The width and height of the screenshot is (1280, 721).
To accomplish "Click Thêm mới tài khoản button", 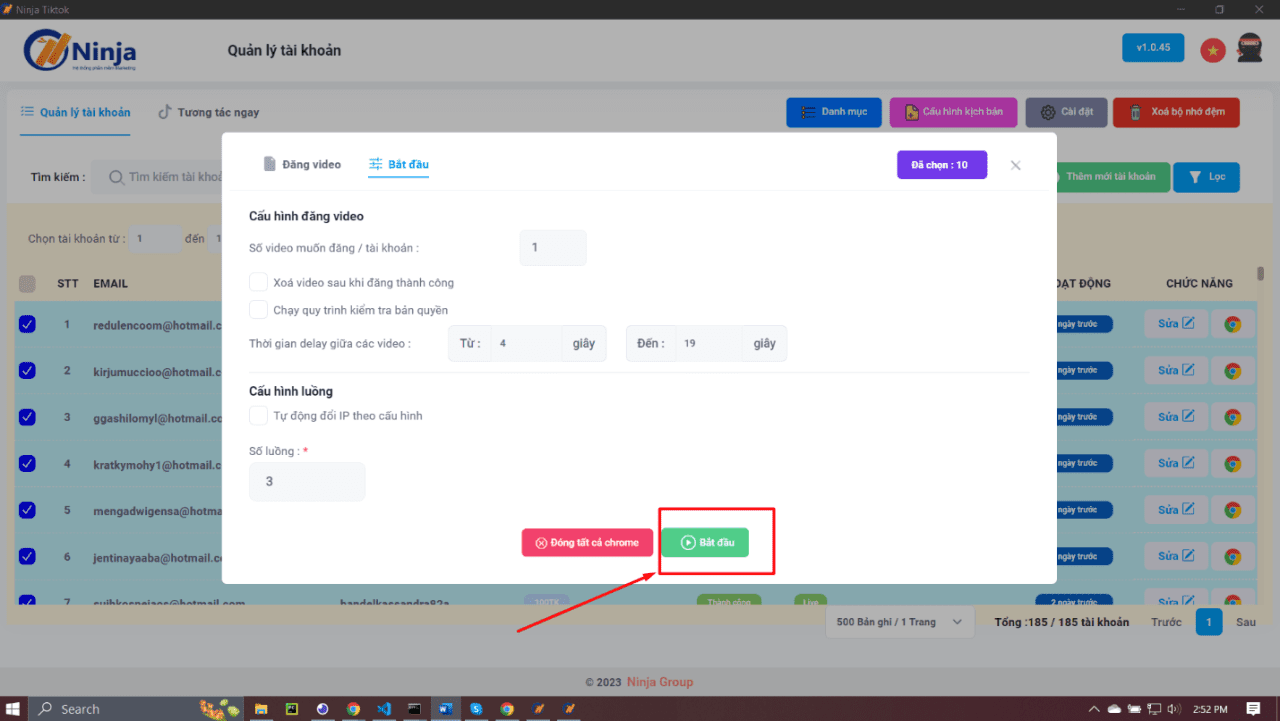I will (x=1110, y=177).
